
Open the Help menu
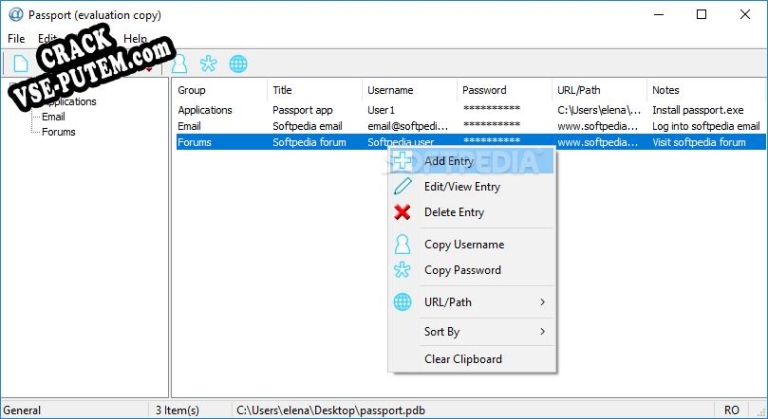click(x=135, y=38)
